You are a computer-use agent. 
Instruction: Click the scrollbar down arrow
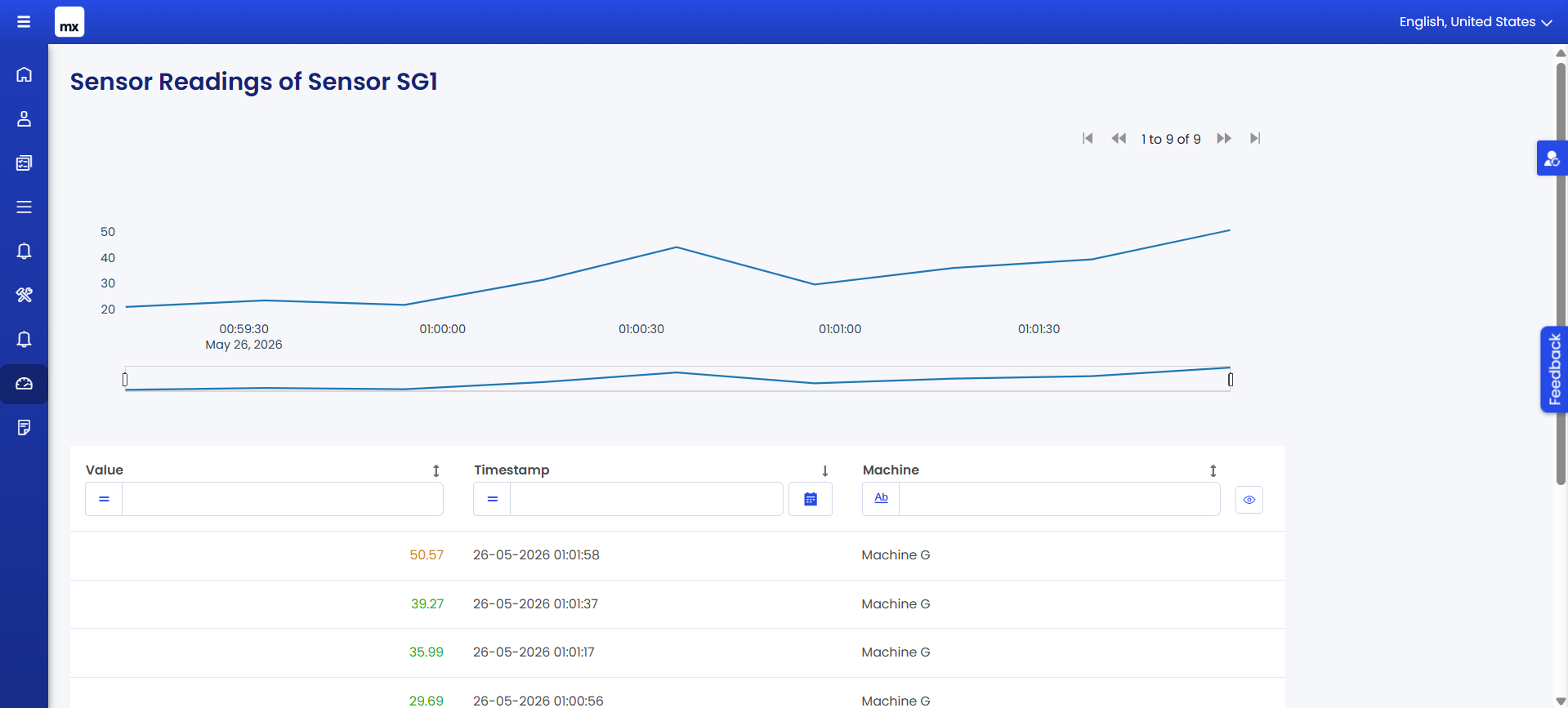click(x=1561, y=701)
